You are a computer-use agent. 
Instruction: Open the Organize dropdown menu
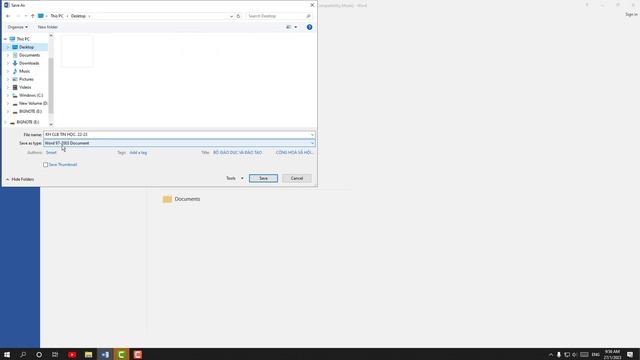[18, 27]
